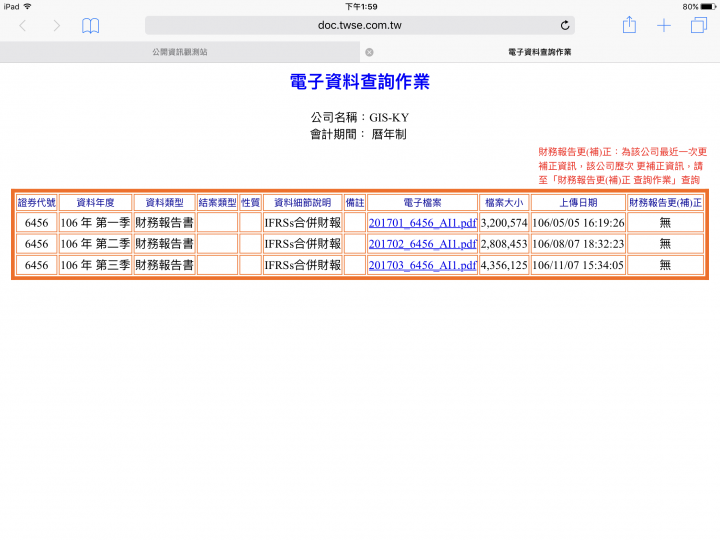Open the share sheet icon

(629, 25)
